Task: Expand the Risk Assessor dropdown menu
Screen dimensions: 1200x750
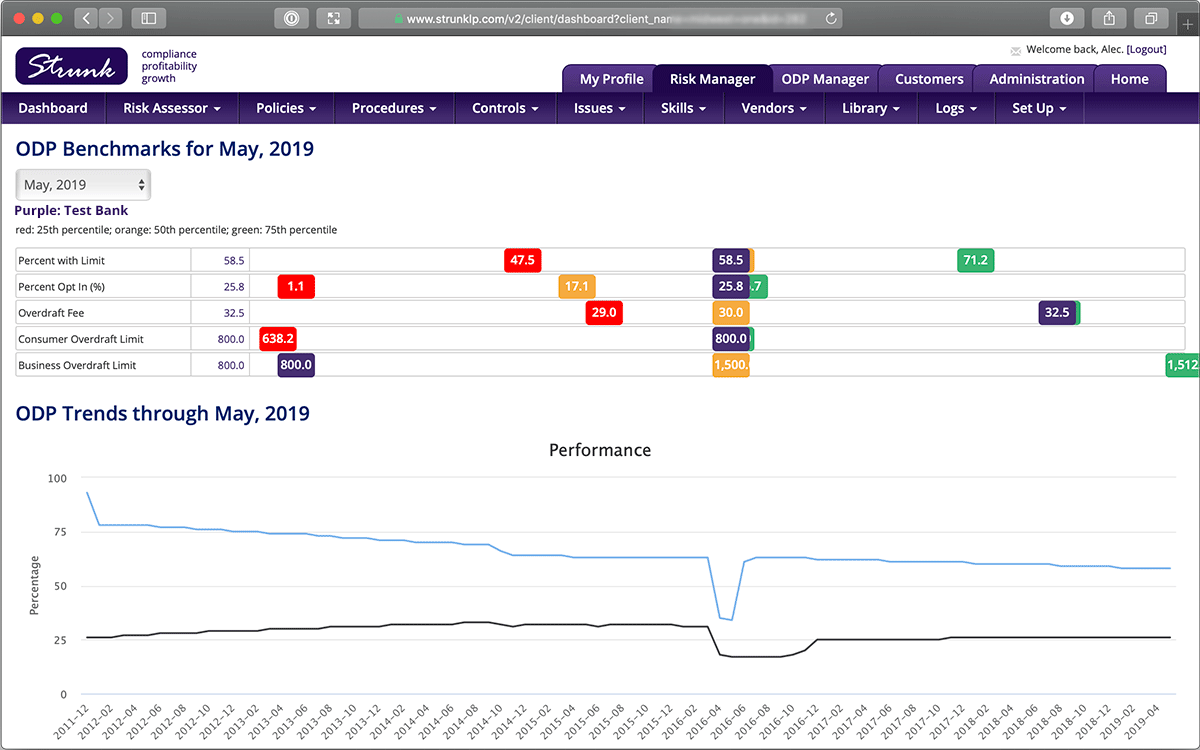Action: click(170, 108)
